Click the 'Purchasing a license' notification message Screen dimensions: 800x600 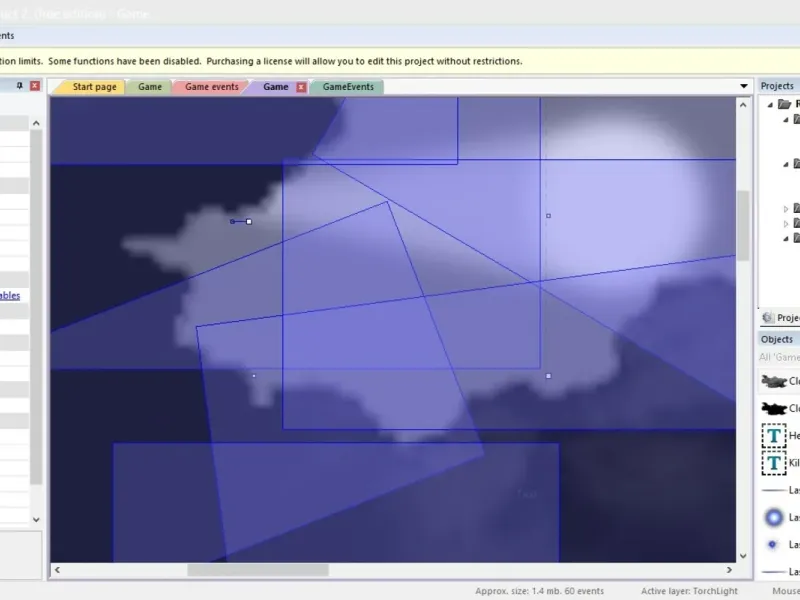(x=364, y=61)
